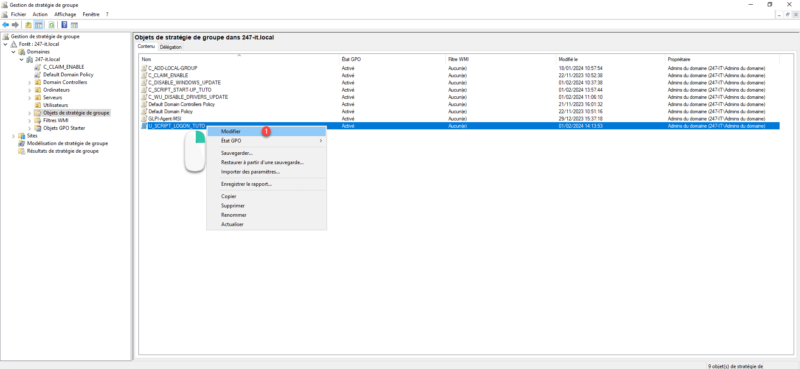Viewport: 800px width, 369px height.
Task: Click the Objets GPO Starter folder icon
Action: [38, 128]
